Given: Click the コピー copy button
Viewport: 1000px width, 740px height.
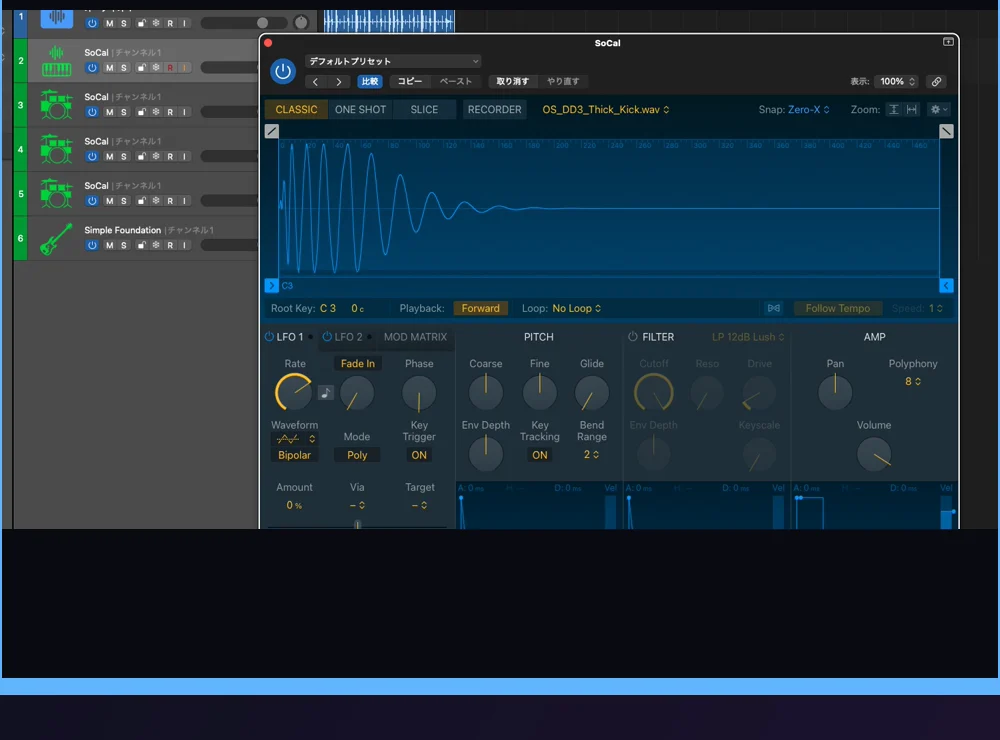Looking at the screenshot, I should coord(409,82).
